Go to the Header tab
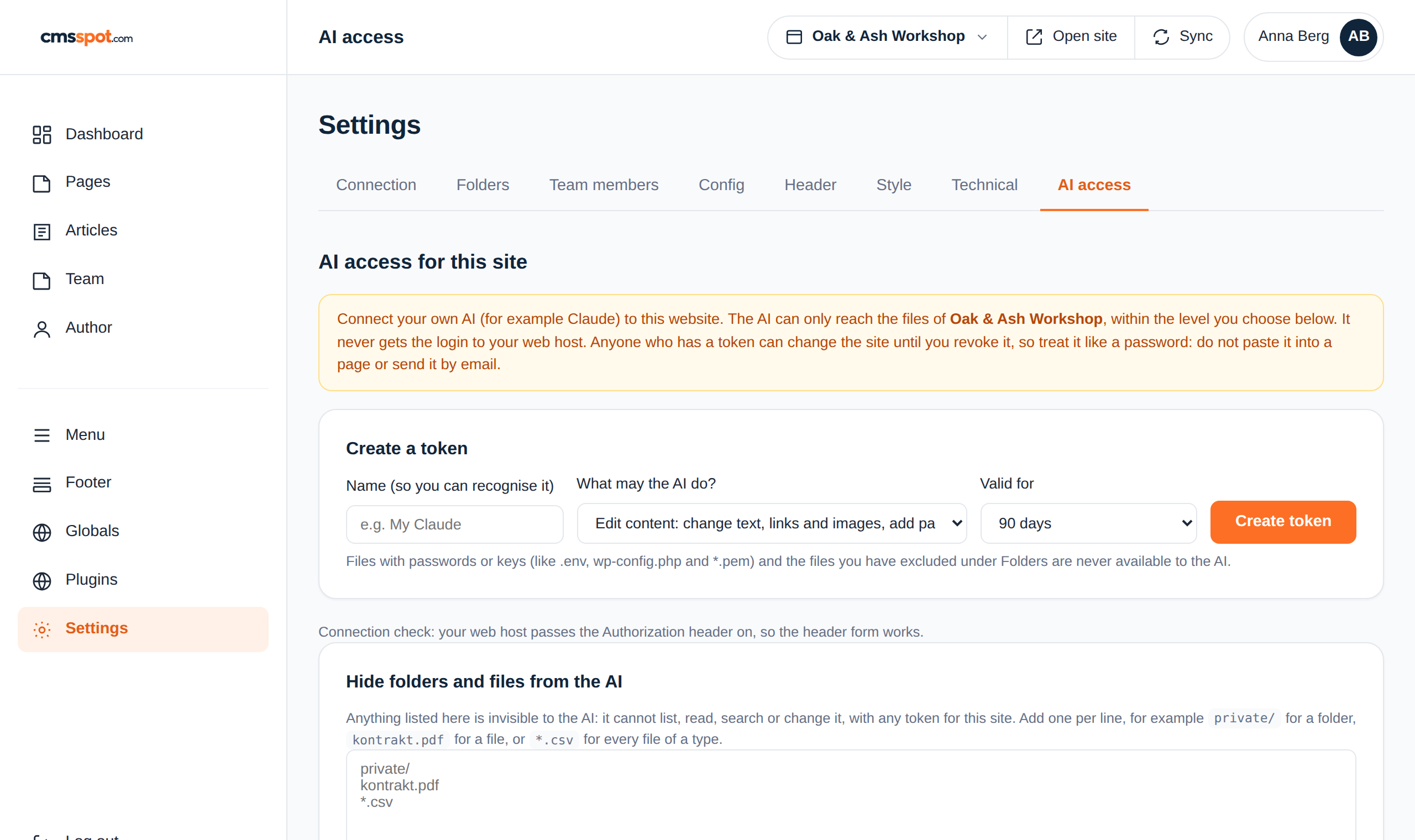This screenshot has width=1415, height=840. pos(810,185)
